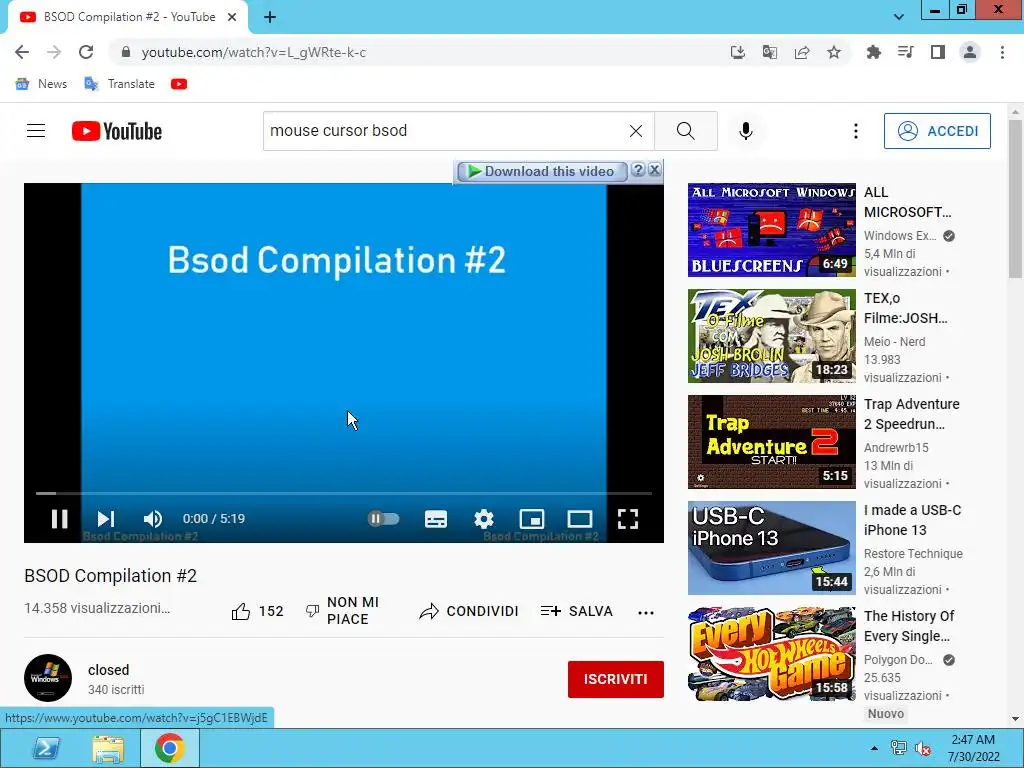Open tab search chevron in title bar
The width and height of the screenshot is (1024, 768).
point(899,17)
